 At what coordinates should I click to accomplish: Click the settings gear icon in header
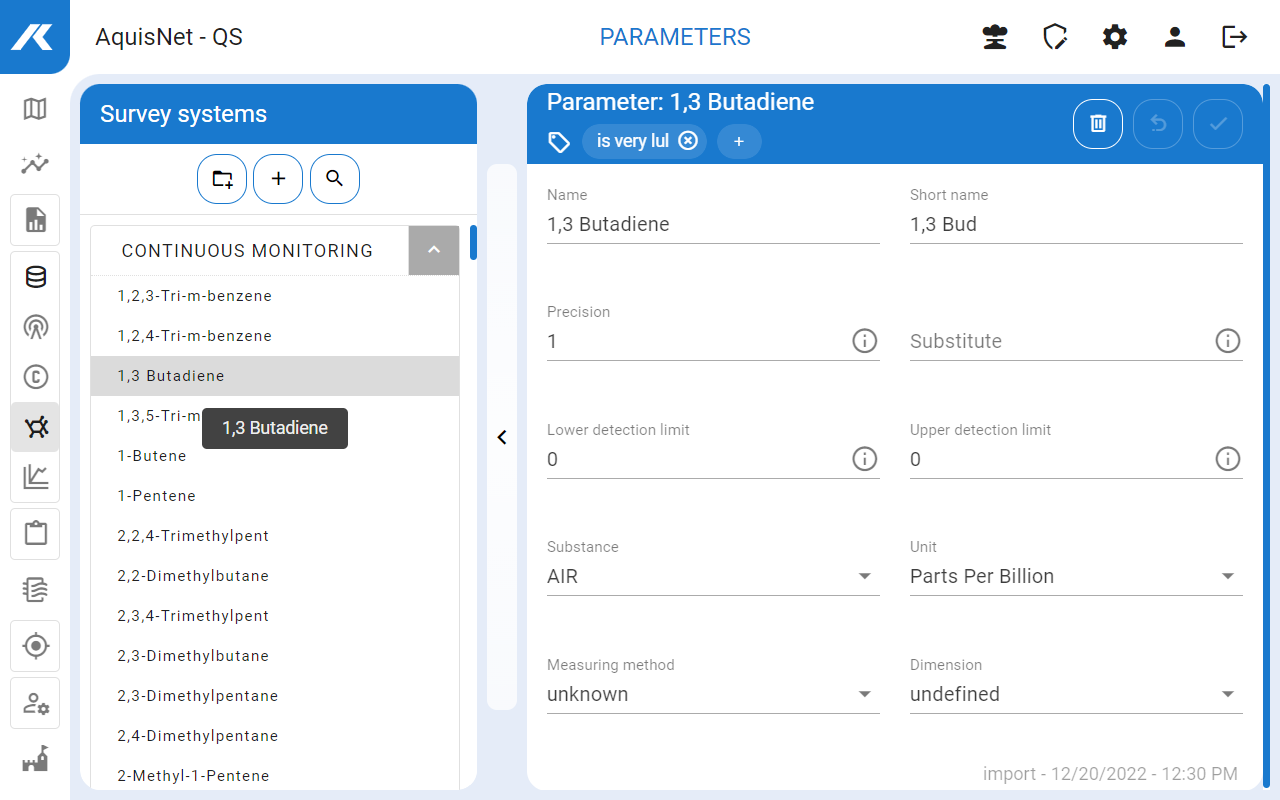pos(1115,37)
